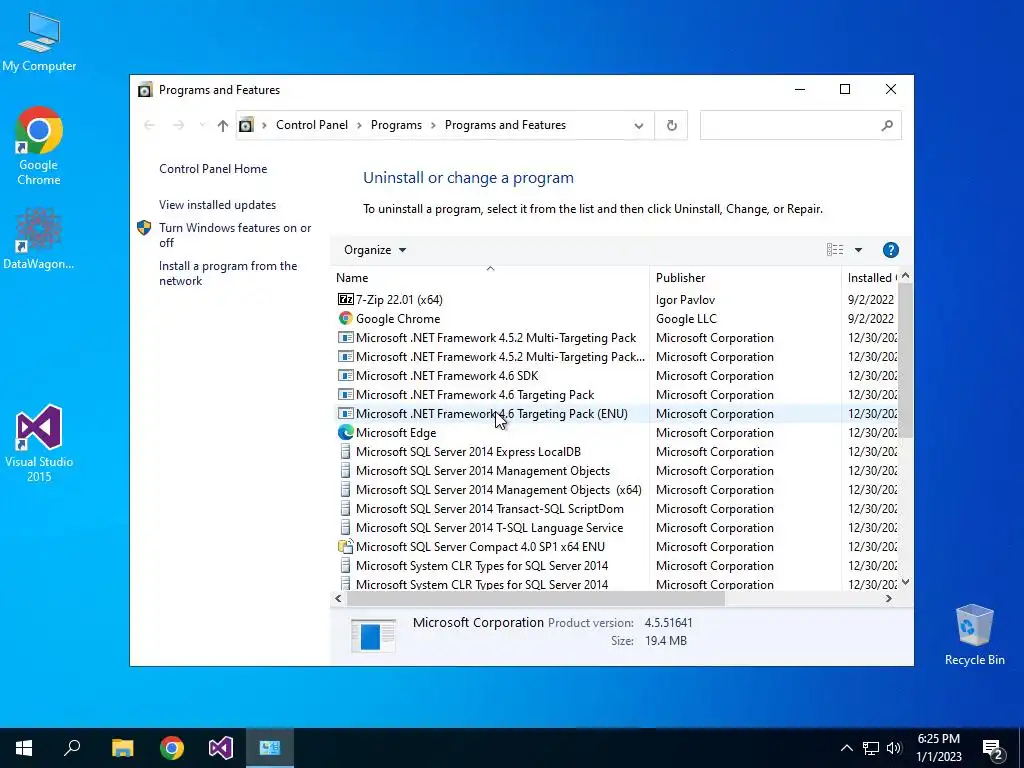Click the Programs and Features breadcrumb
Image resolution: width=1024 pixels, height=768 pixels.
coord(505,125)
